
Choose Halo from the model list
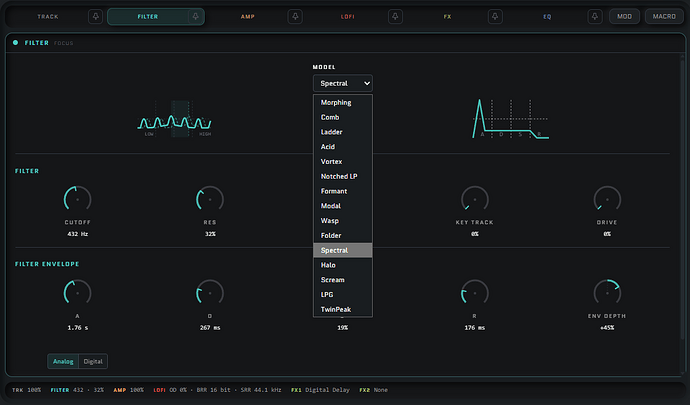click(343, 265)
